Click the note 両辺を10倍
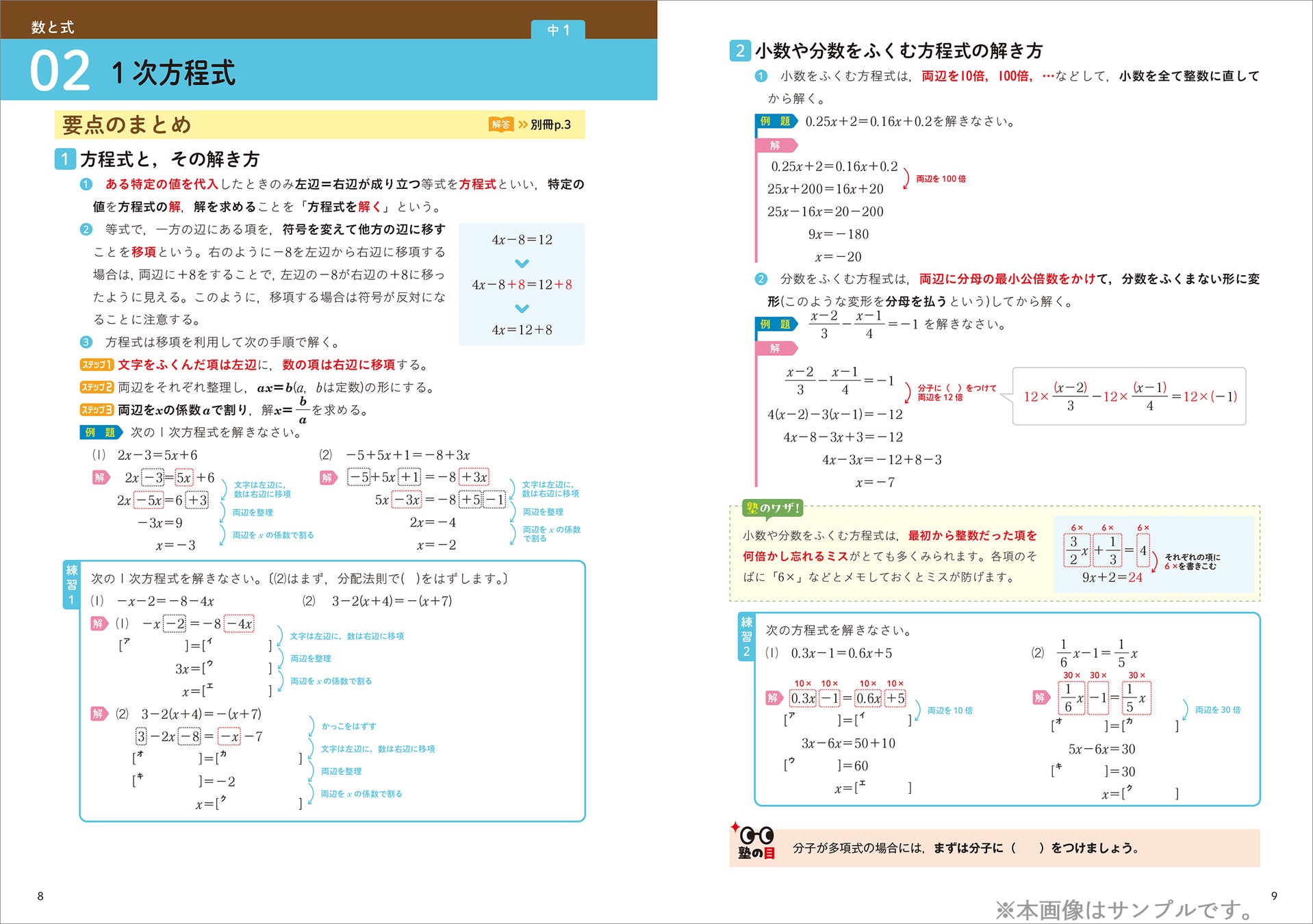Image resolution: width=1313 pixels, height=924 pixels. (x=950, y=710)
